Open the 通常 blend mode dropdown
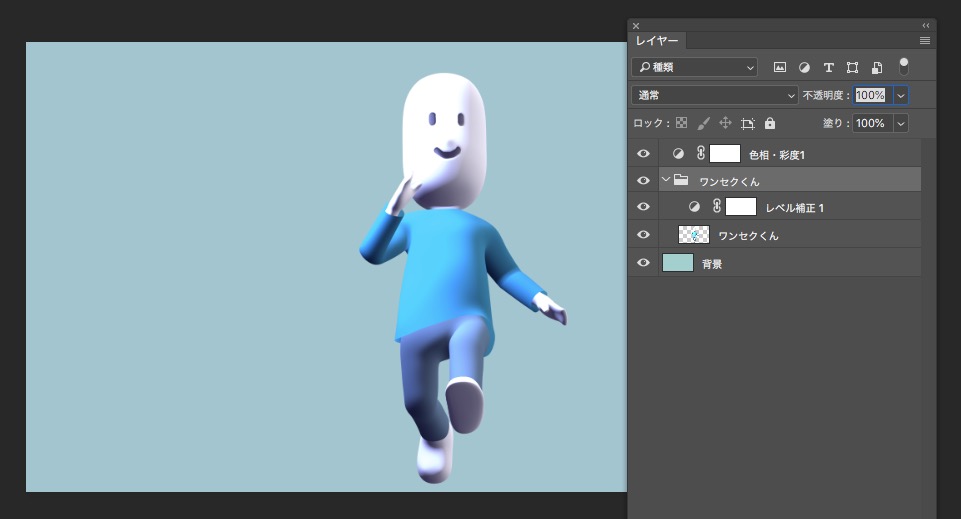Viewport: 961px width, 519px height. click(x=714, y=95)
